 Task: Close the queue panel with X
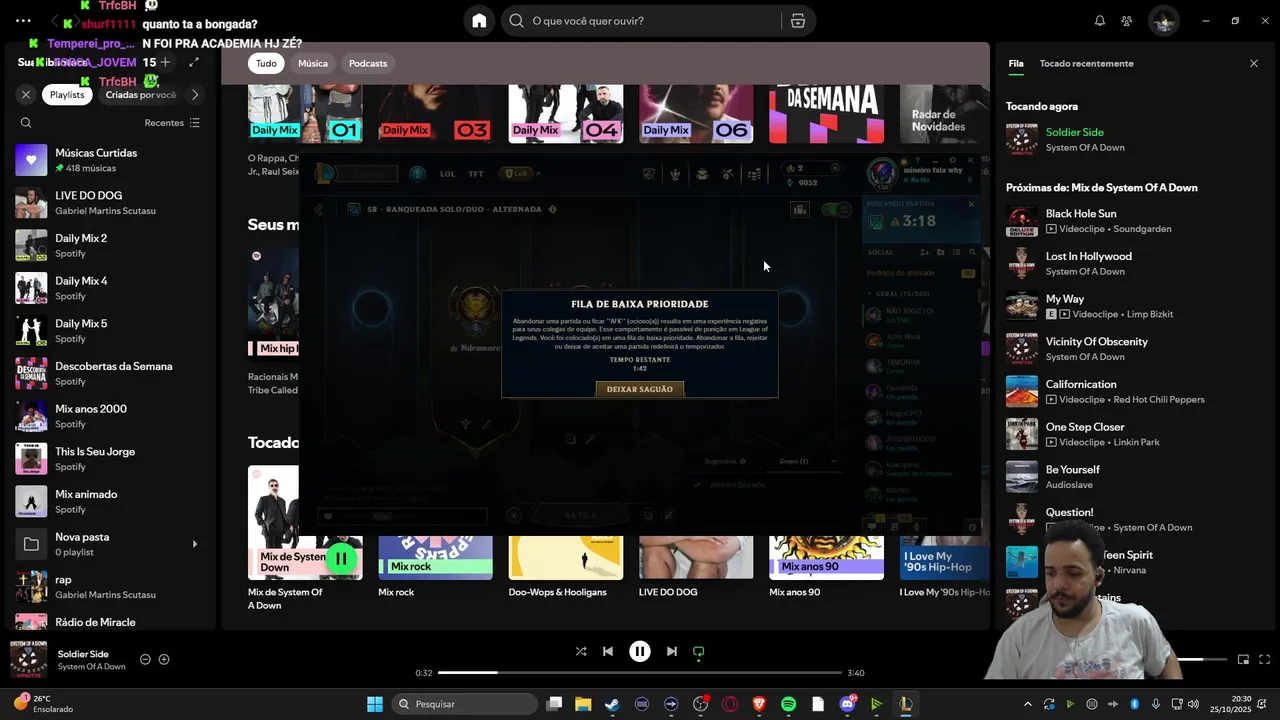pyautogui.click(x=1254, y=64)
